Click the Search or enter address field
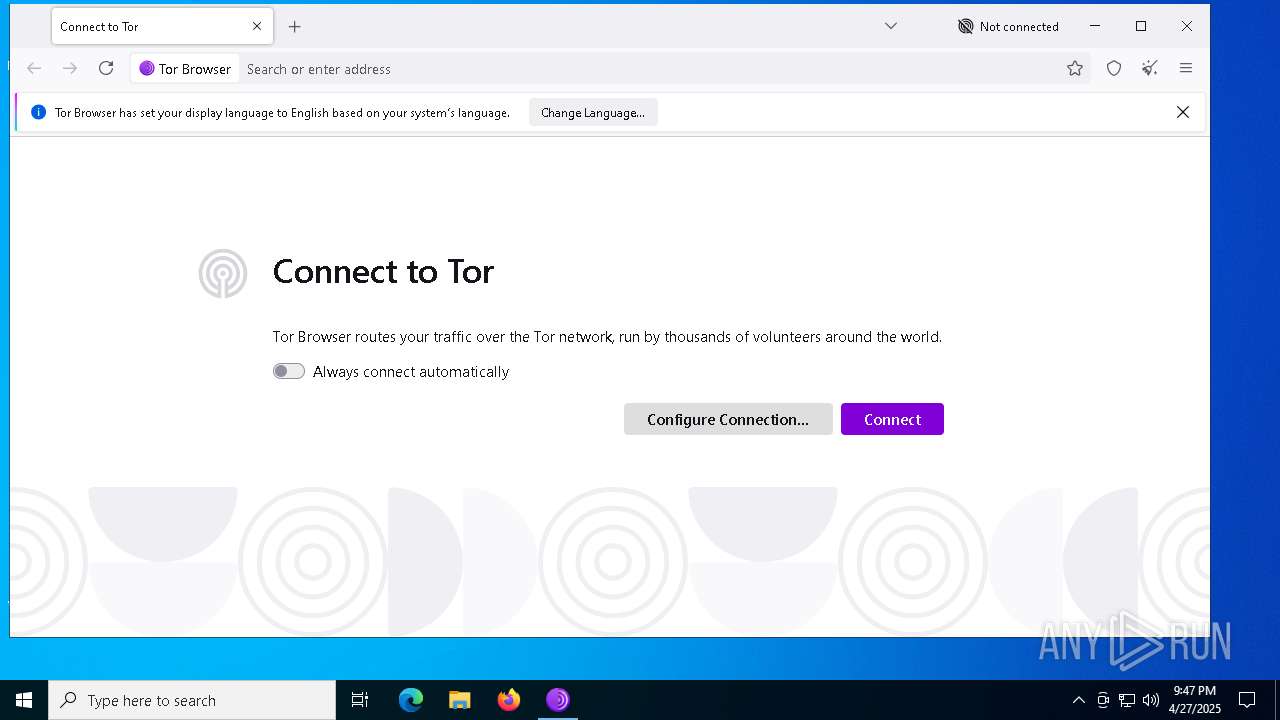 [x=650, y=69]
